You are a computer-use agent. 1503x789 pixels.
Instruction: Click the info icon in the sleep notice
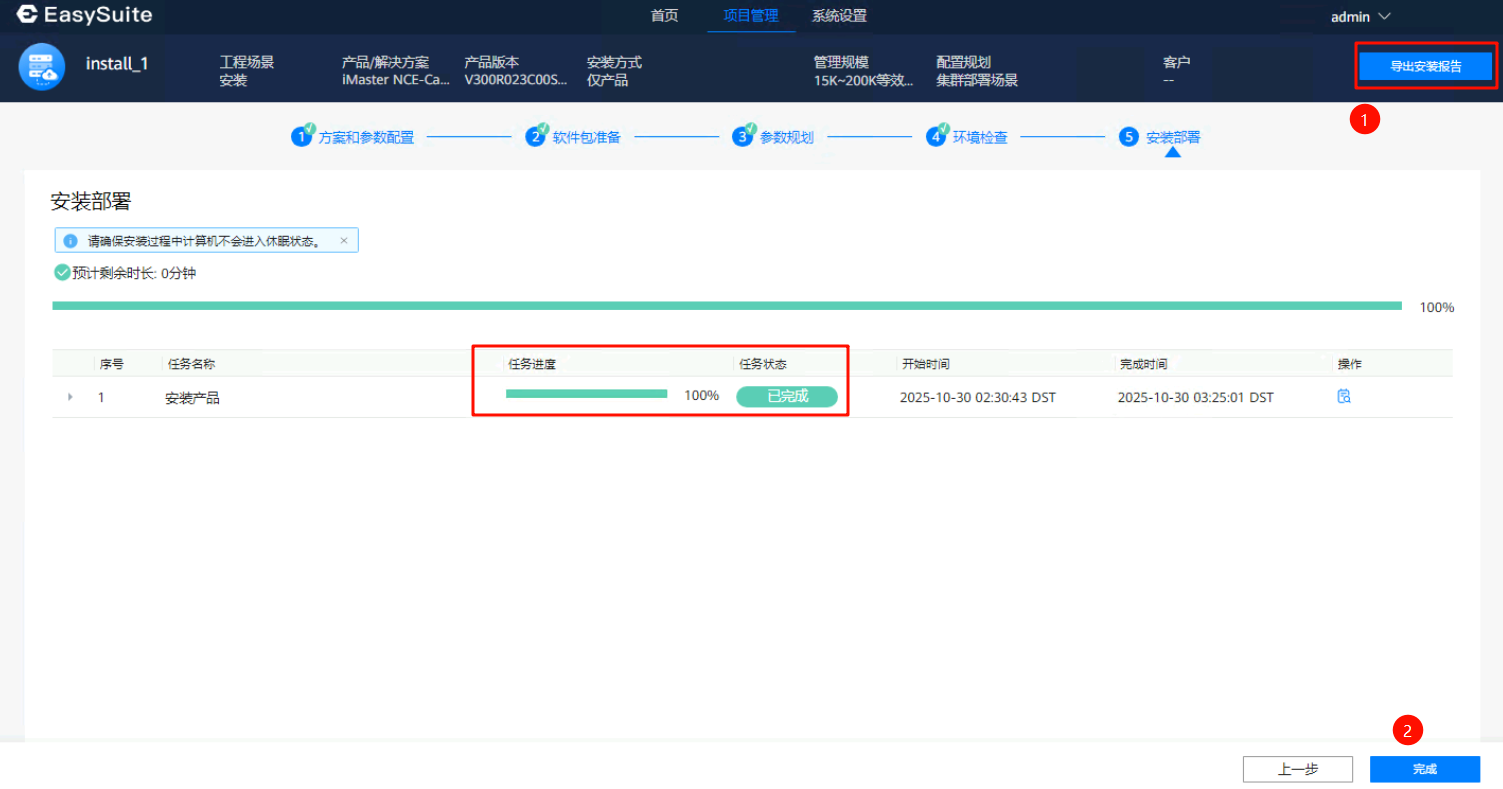pyautogui.click(x=70, y=241)
